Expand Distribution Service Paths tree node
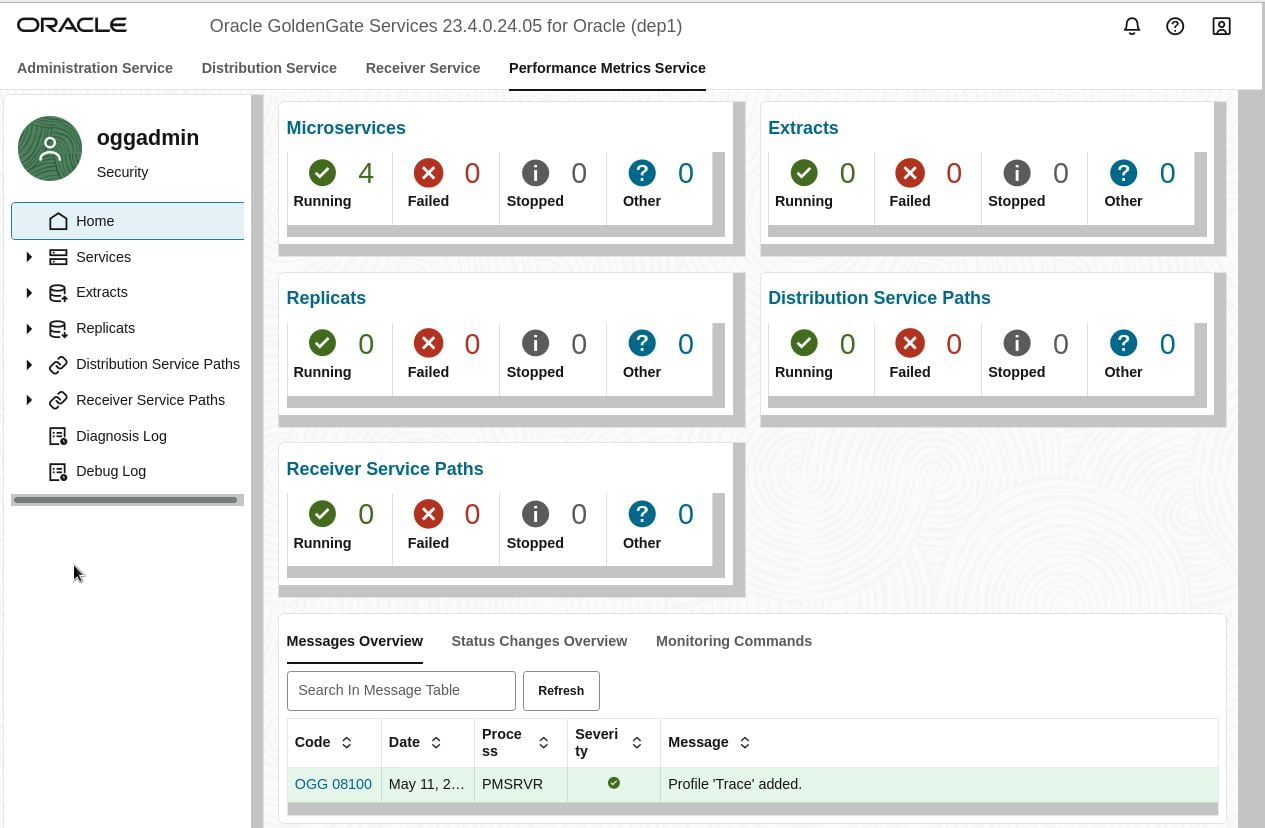Screen dimensions: 1265x828 pyautogui.click(x=29, y=364)
